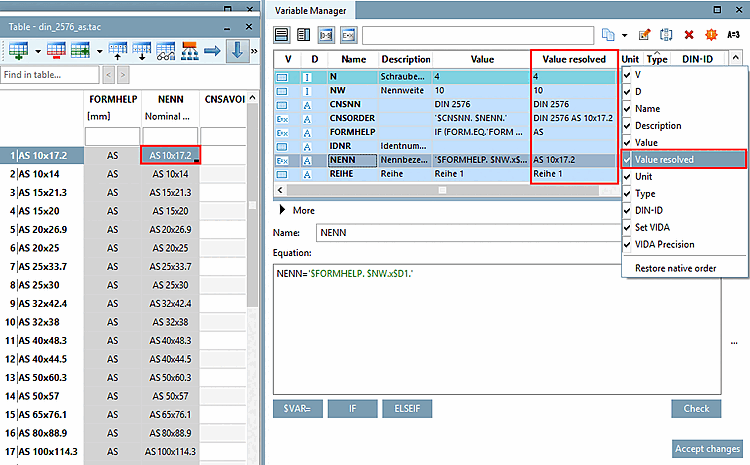This screenshot has width=750, height=465.
Task: Click the A=3 icon in Variable Manager
Action: point(734,35)
